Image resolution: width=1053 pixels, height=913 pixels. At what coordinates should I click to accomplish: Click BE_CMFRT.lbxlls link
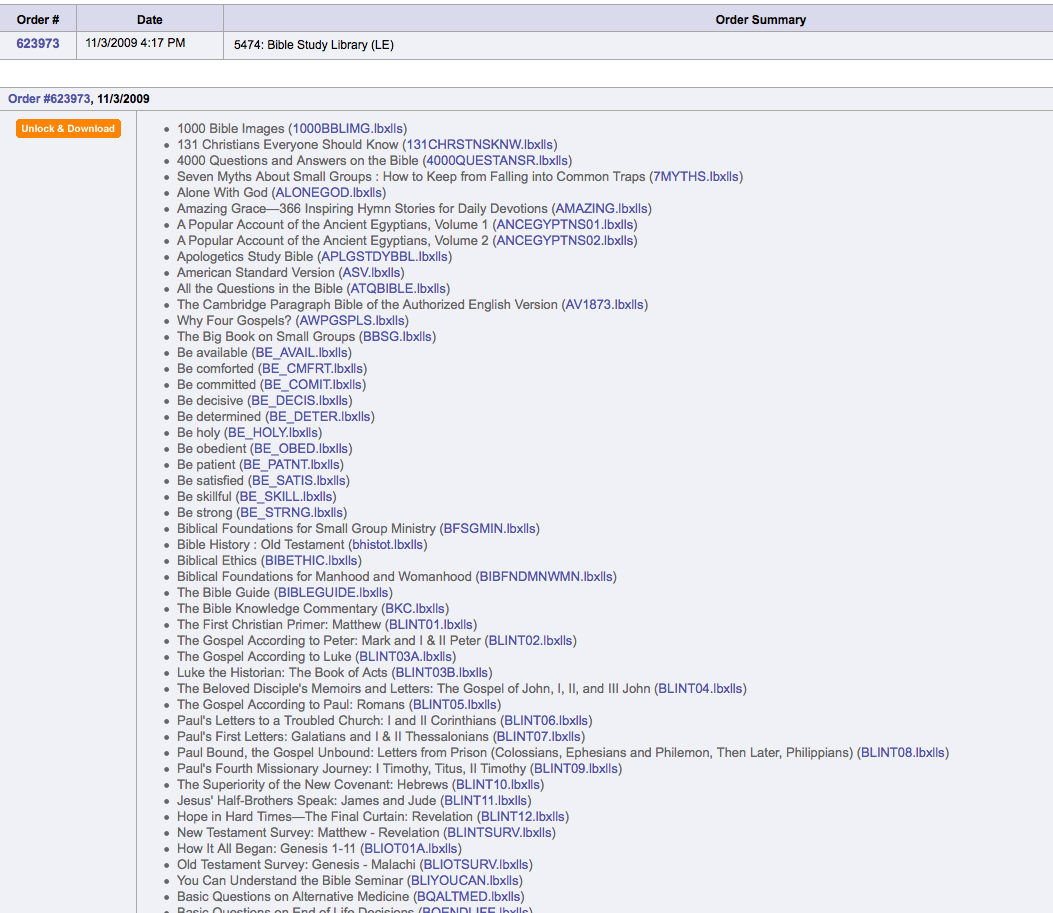point(312,369)
